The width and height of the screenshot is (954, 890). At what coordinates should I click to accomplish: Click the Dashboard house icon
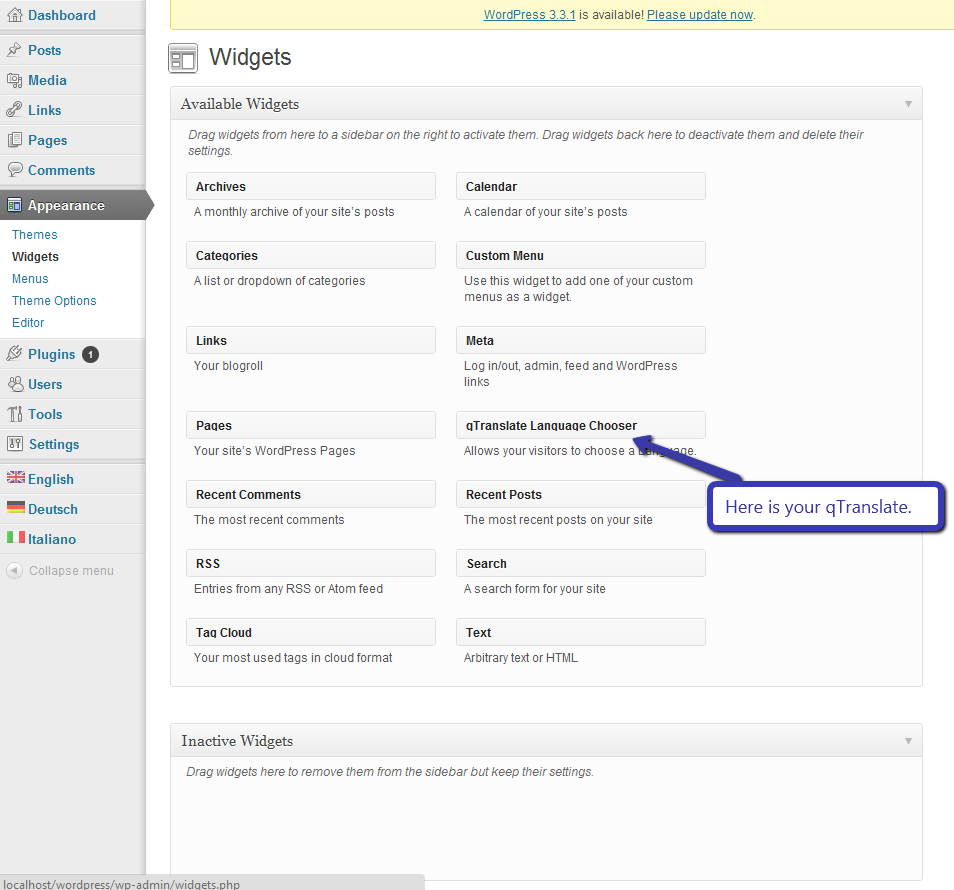click(15, 15)
